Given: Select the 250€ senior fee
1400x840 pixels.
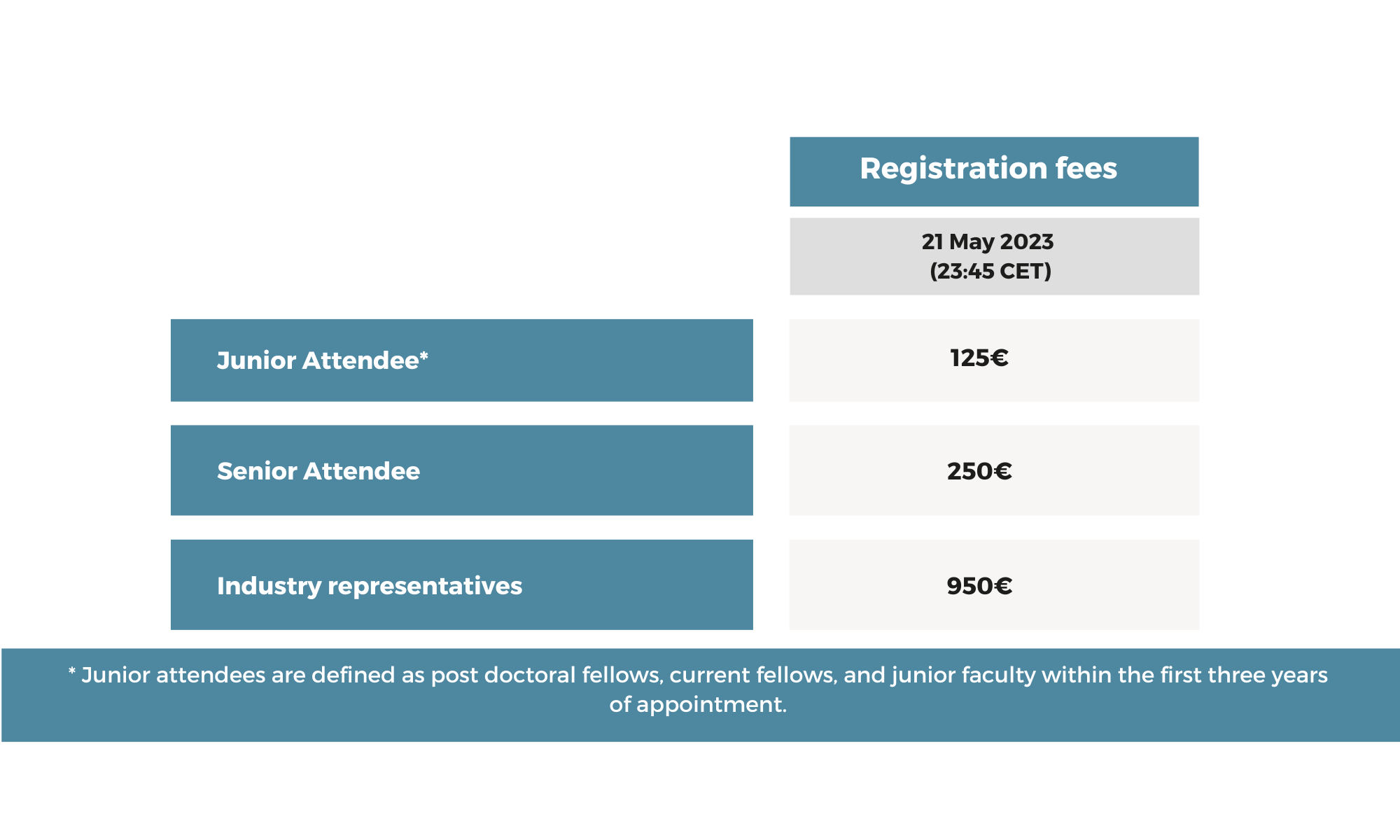Looking at the screenshot, I should coord(979,471).
